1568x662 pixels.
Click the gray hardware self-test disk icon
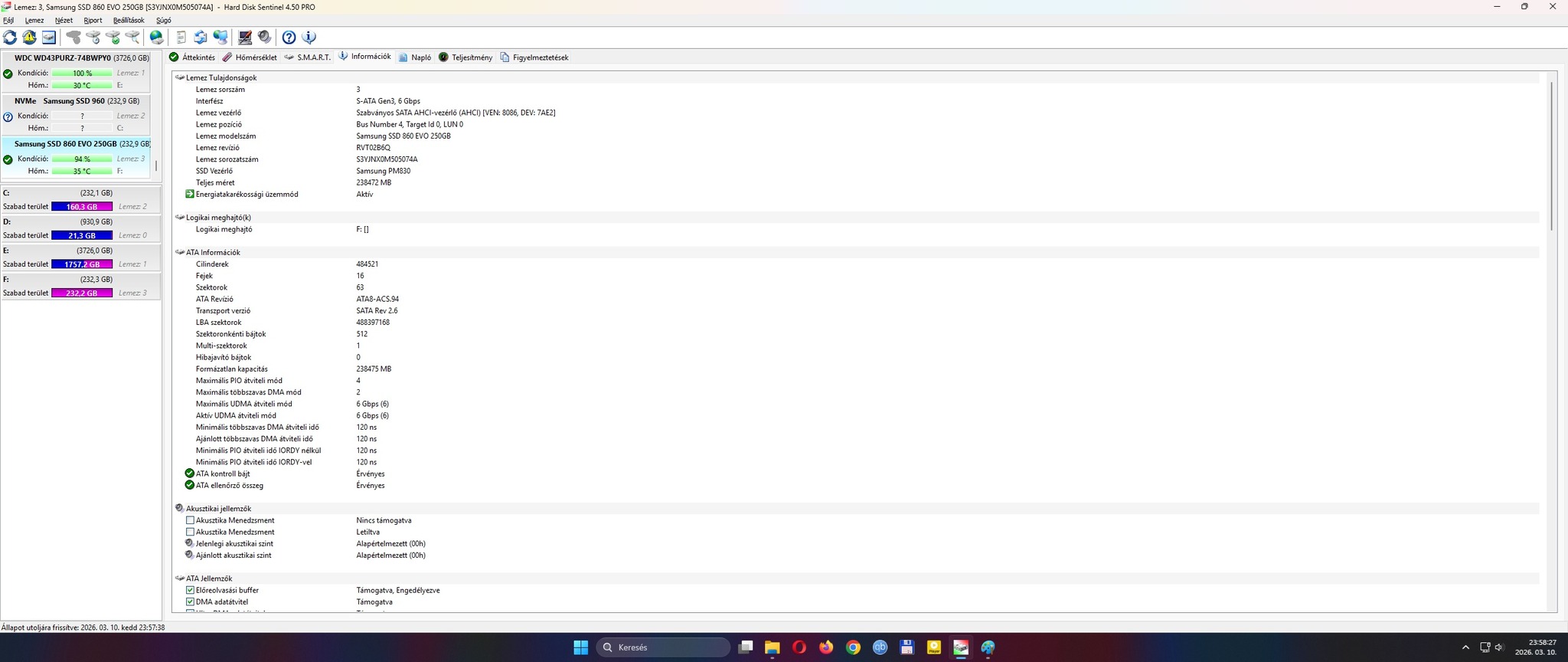(x=73, y=37)
